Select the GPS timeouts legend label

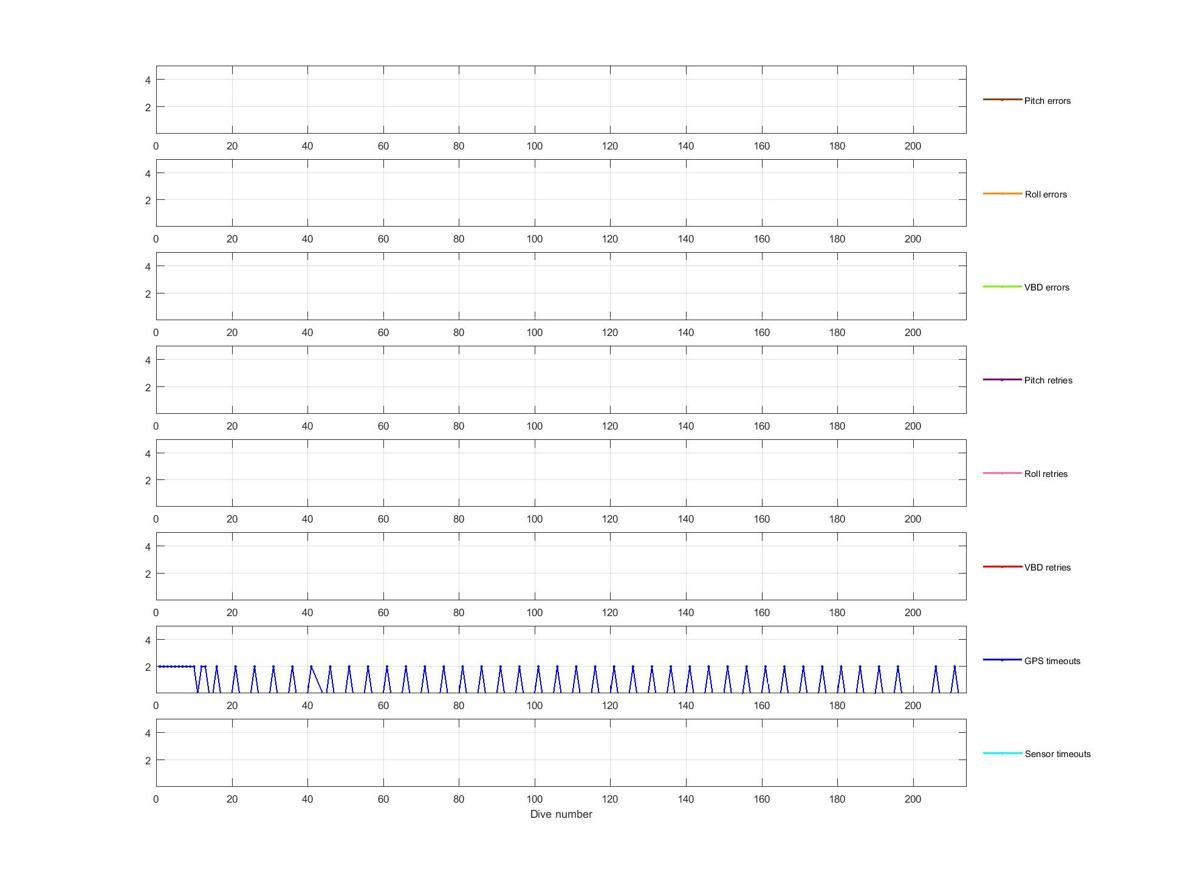(x=1052, y=661)
